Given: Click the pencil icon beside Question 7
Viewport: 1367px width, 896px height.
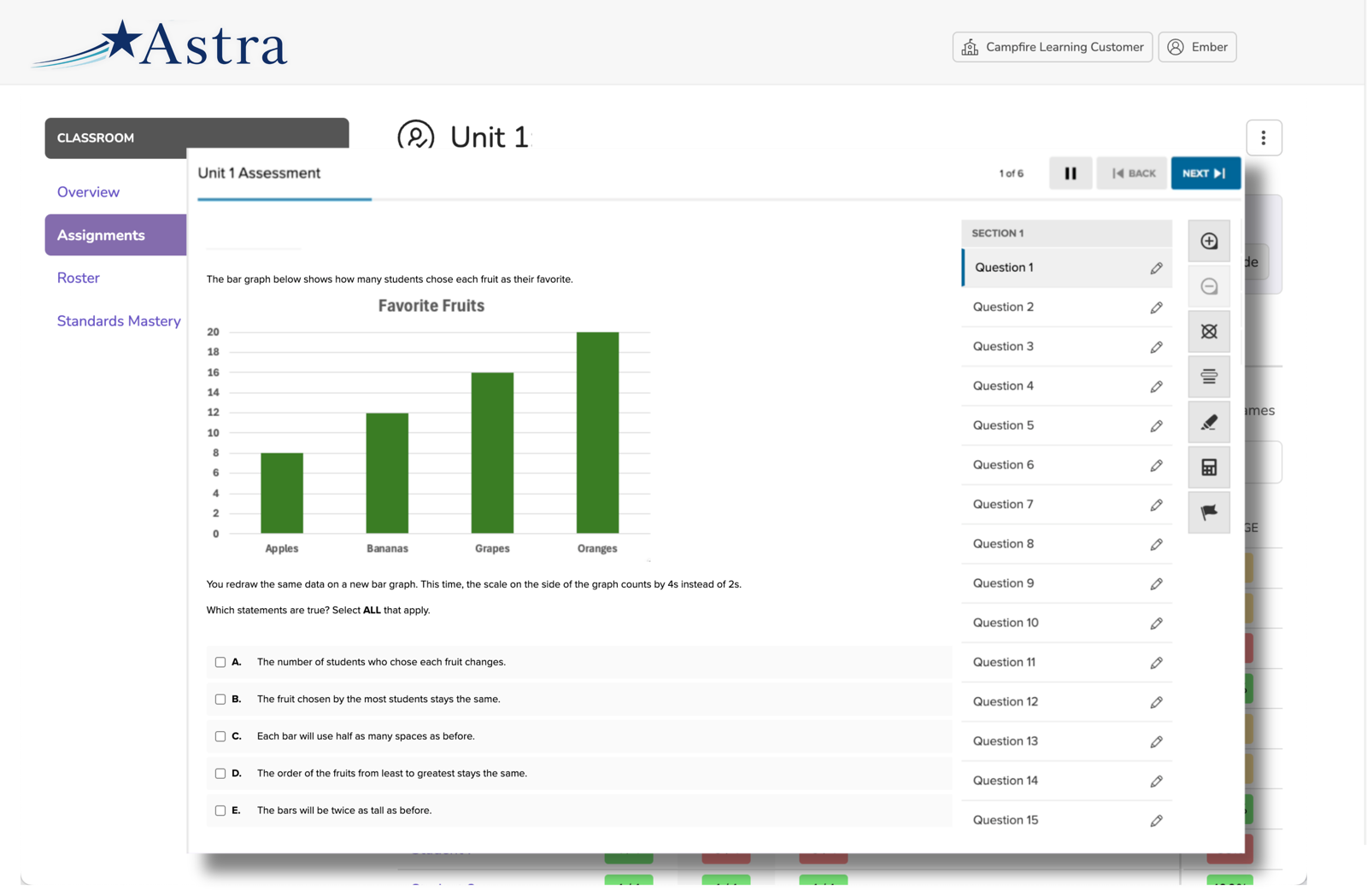Looking at the screenshot, I should (1156, 505).
